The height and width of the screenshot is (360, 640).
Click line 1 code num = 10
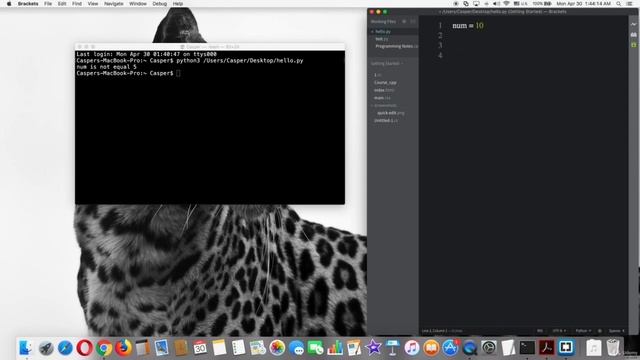(x=468, y=25)
